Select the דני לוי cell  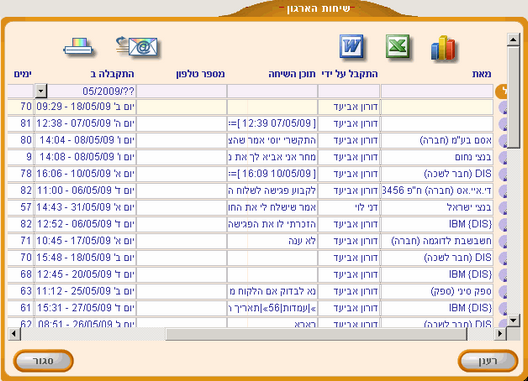pyautogui.click(x=349, y=208)
